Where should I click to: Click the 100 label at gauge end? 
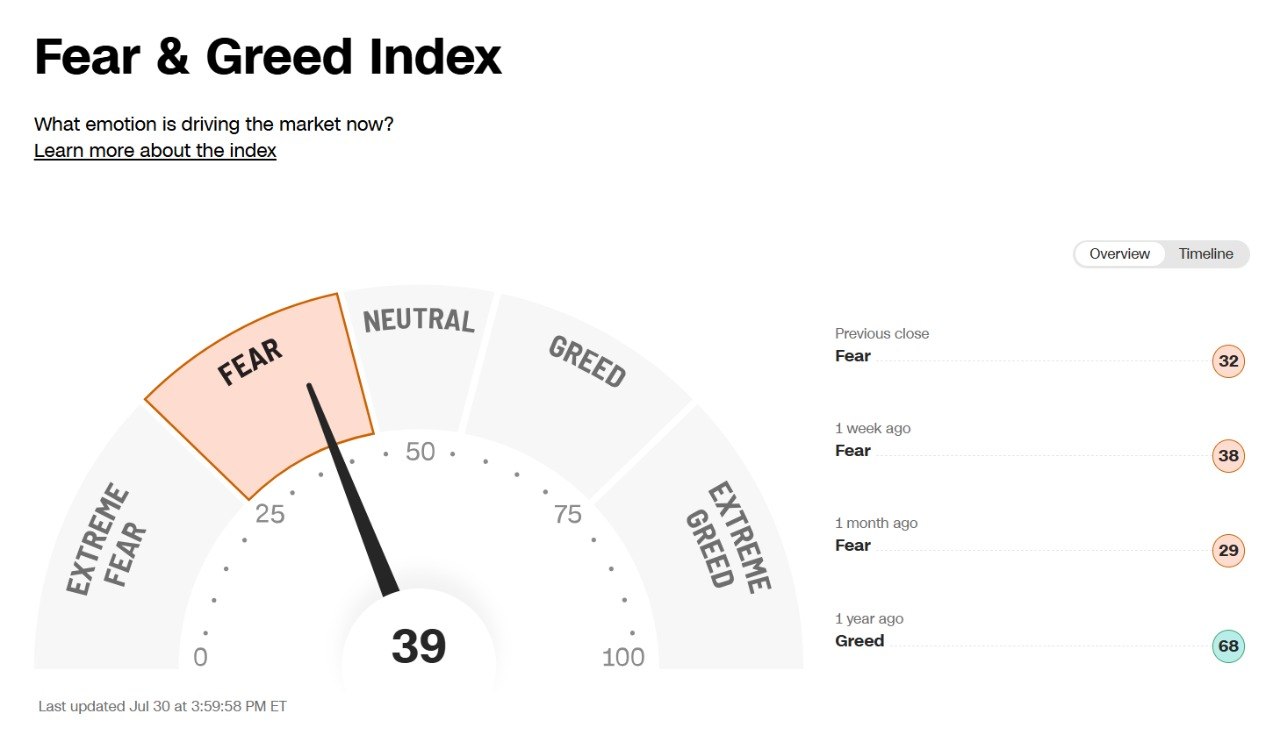click(x=623, y=657)
